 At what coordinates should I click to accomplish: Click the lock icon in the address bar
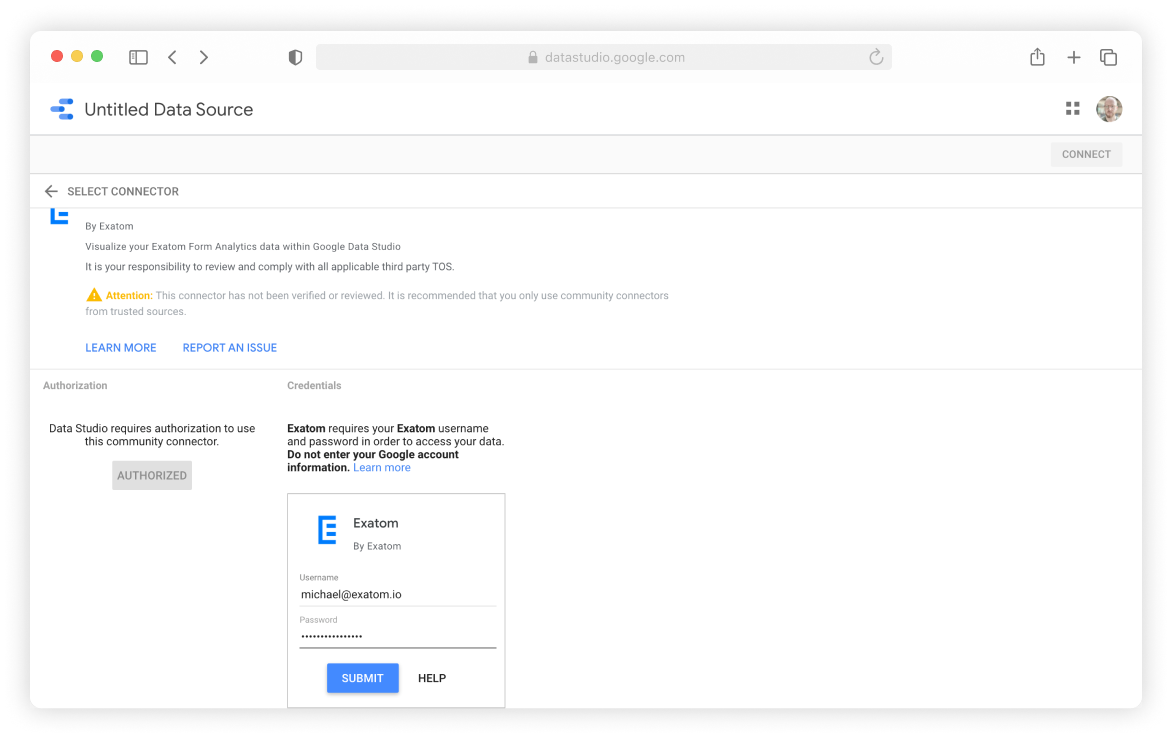coord(533,58)
